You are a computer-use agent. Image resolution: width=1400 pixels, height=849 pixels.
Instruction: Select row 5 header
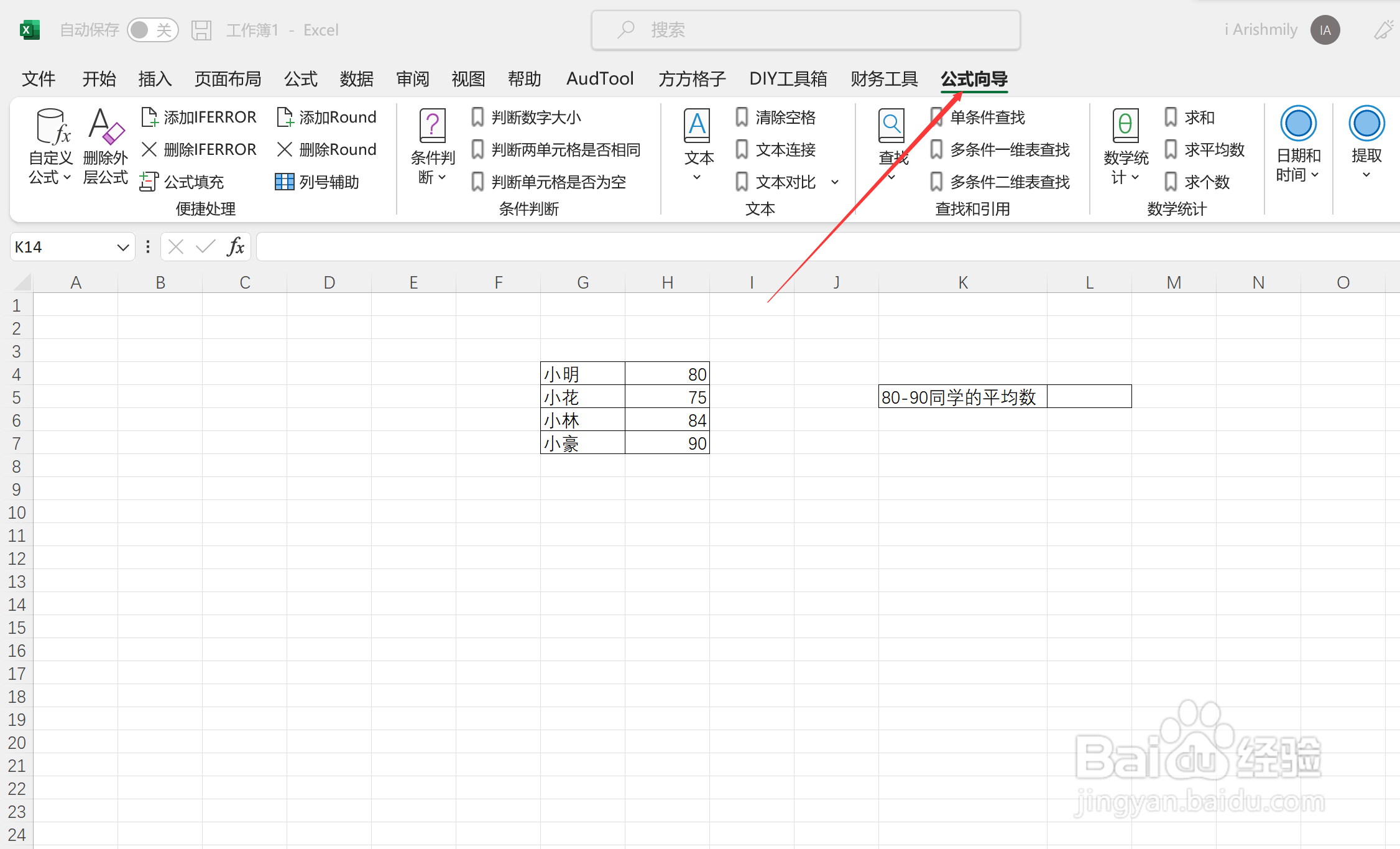click(x=17, y=397)
